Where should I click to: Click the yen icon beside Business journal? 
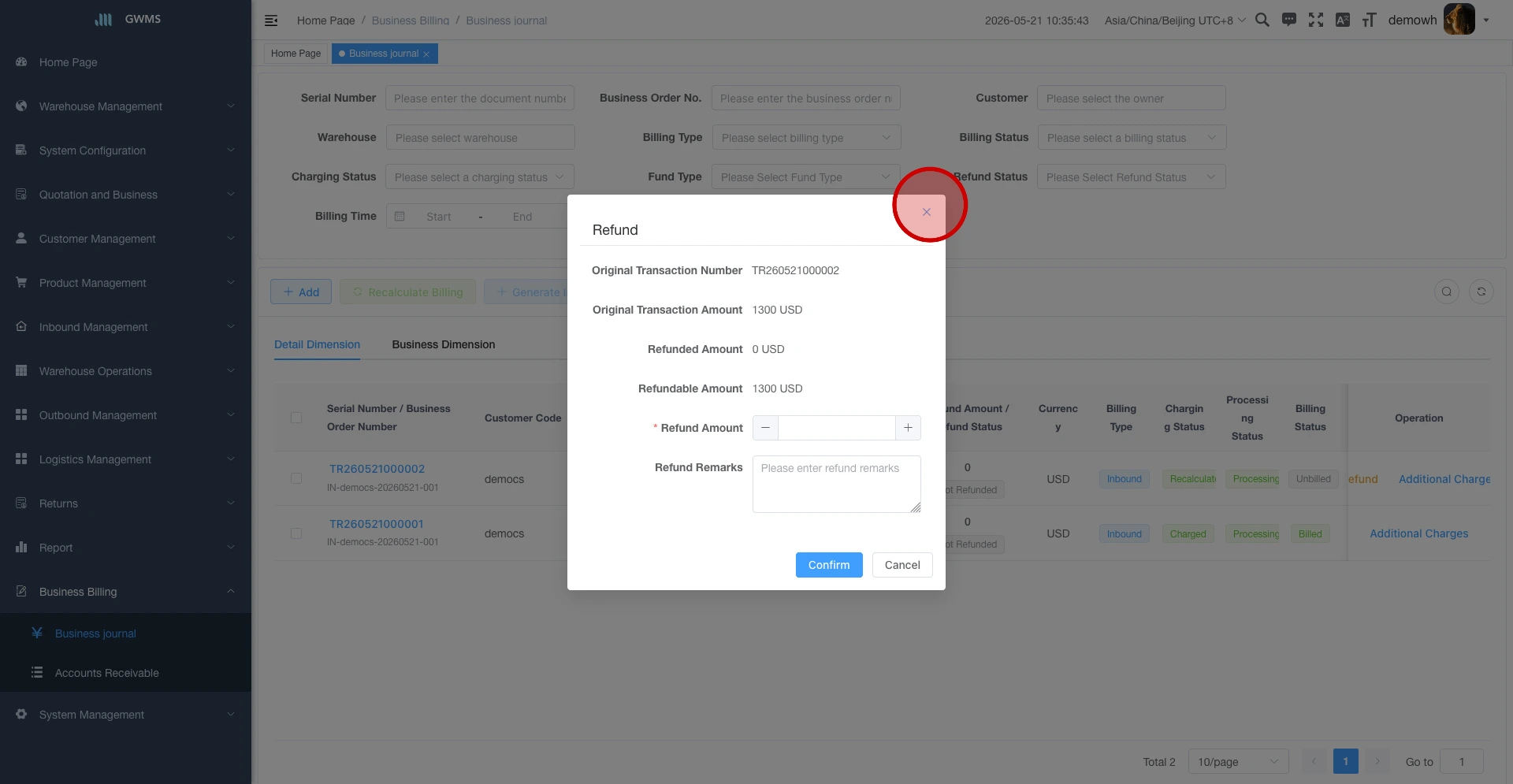coord(37,633)
